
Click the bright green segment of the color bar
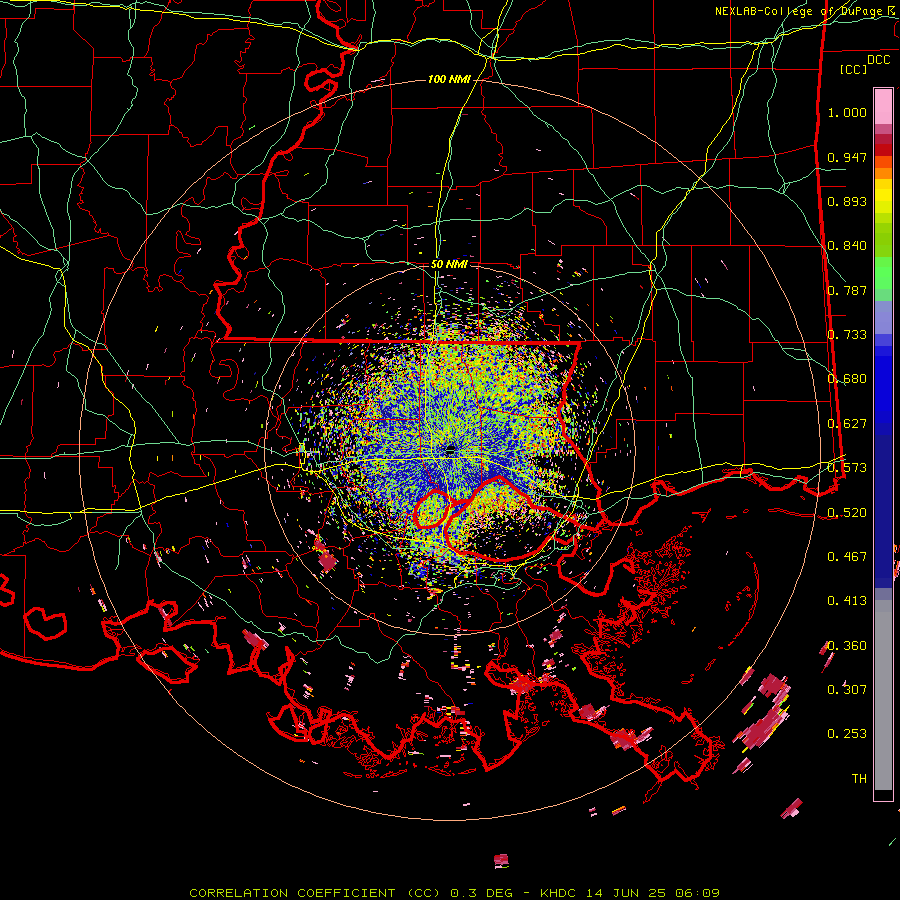pos(883,273)
